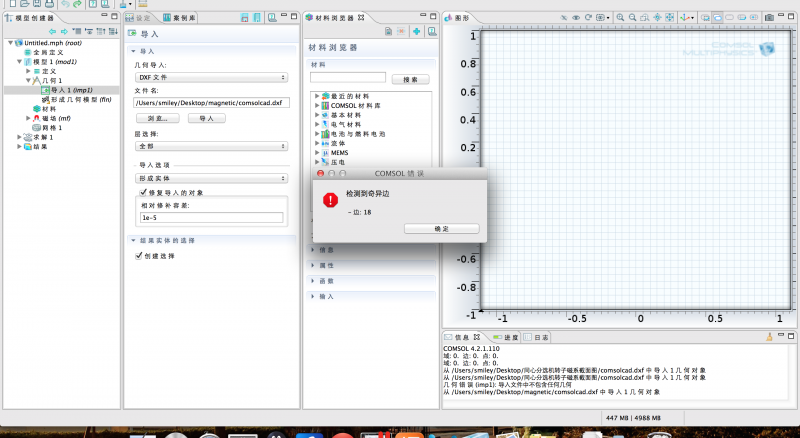Collapse the Untitled.mph root node
Viewport: 800px width, 438px height.
coord(10,43)
